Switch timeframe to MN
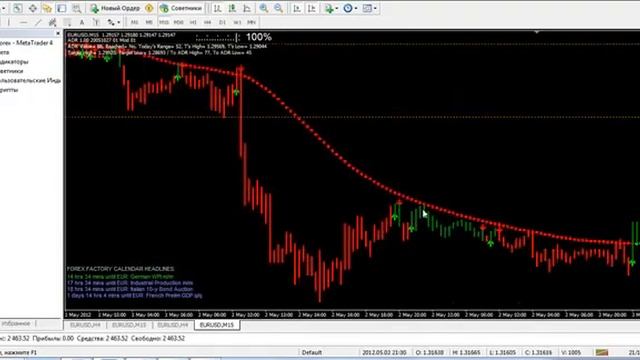The height and width of the screenshot is (360, 640). (251, 22)
